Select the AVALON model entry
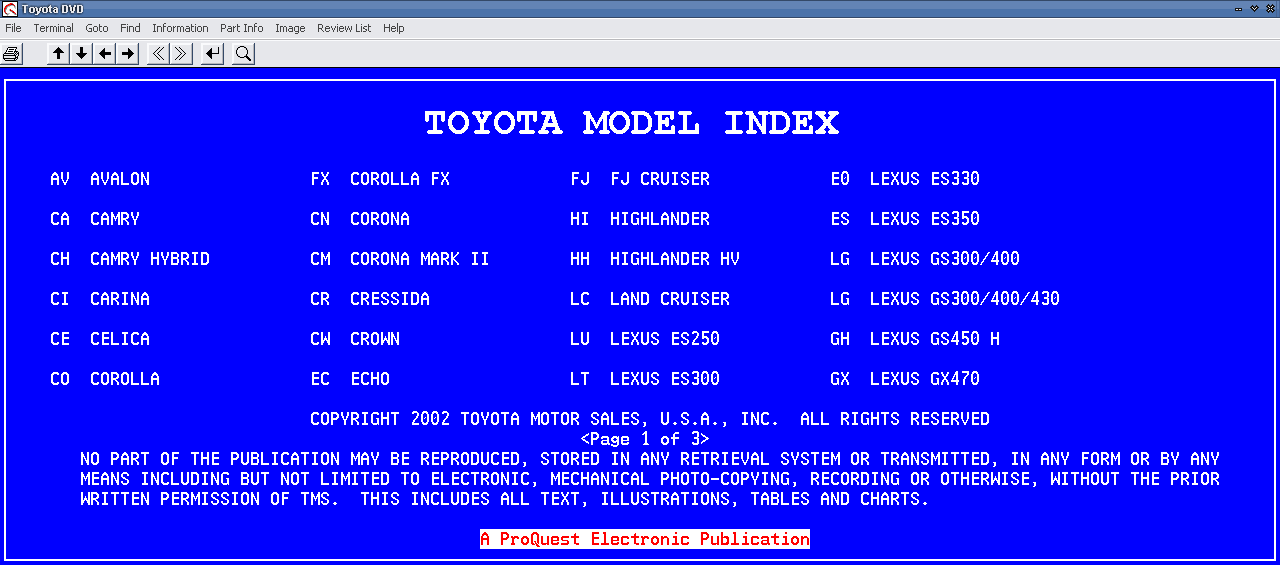The width and height of the screenshot is (1280, 565). pyautogui.click(x=100, y=179)
